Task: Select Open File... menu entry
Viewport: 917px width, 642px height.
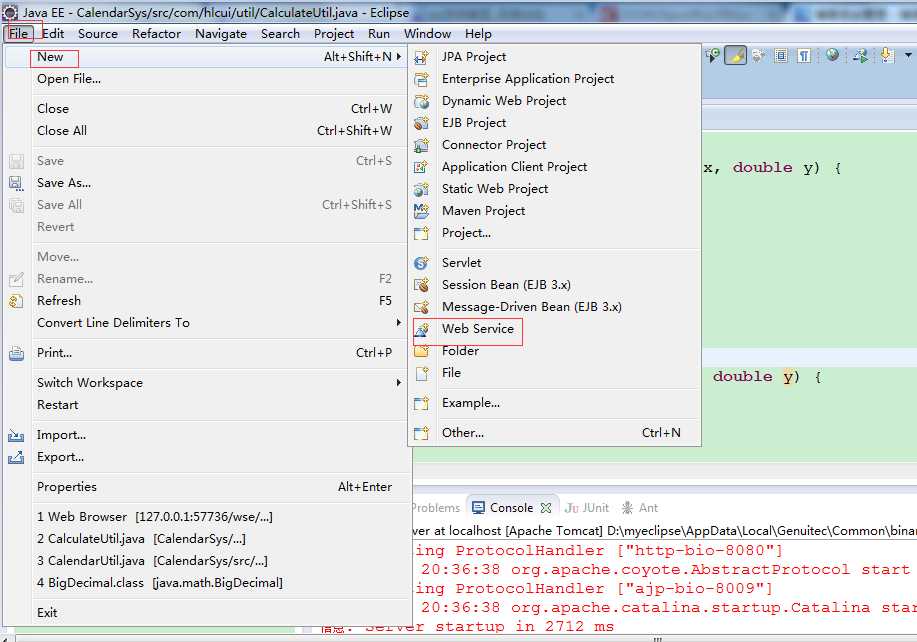Action: (x=208, y=79)
